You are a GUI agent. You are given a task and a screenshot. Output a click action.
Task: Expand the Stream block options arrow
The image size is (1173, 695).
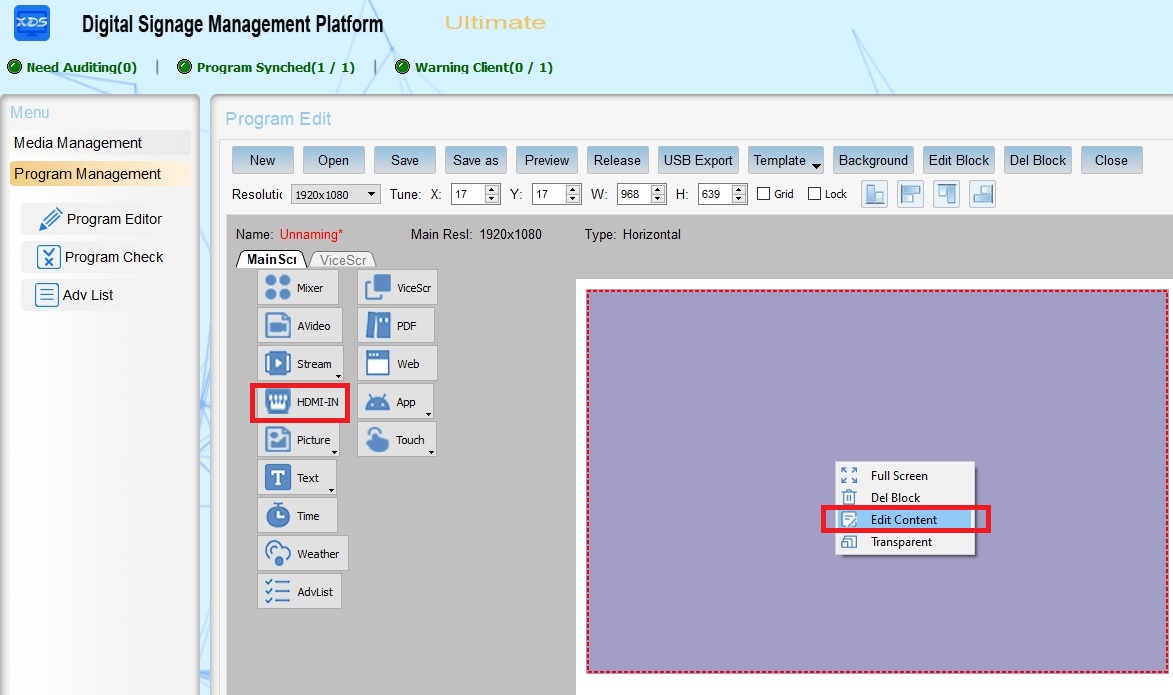pyautogui.click(x=338, y=376)
